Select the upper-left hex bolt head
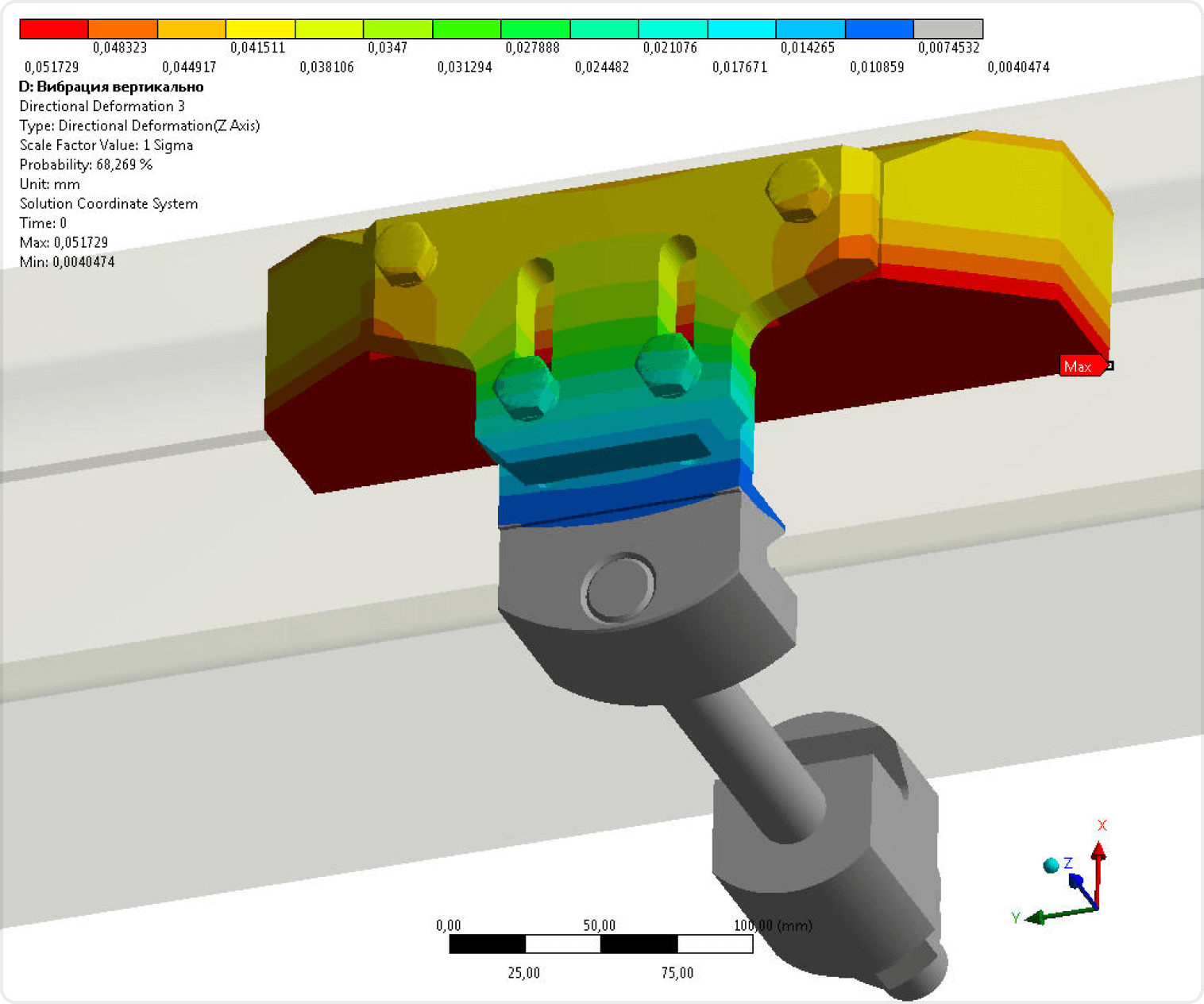The image size is (1204, 1004). coord(405,253)
